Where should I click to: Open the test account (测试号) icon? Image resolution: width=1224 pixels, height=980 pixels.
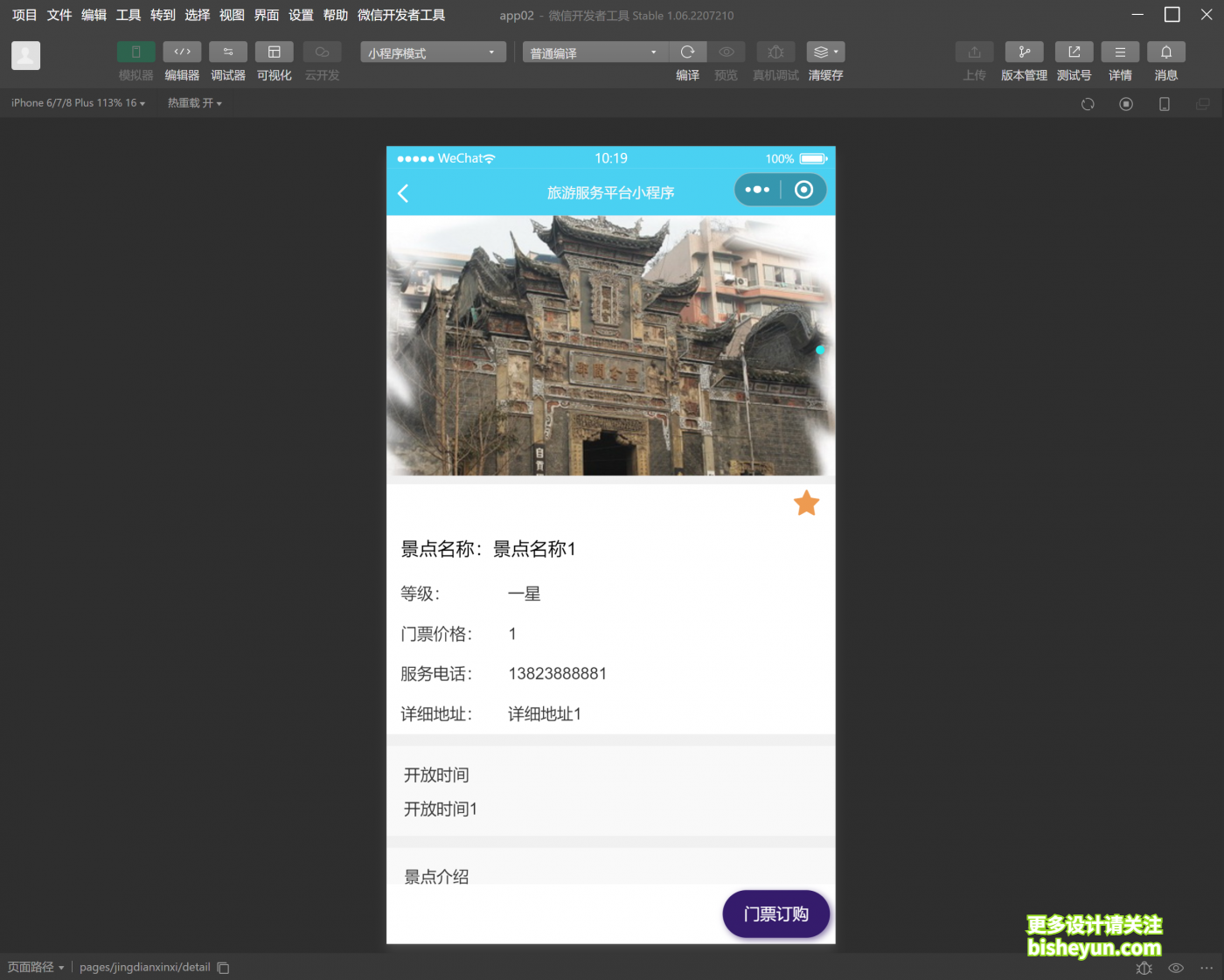[x=1074, y=52]
